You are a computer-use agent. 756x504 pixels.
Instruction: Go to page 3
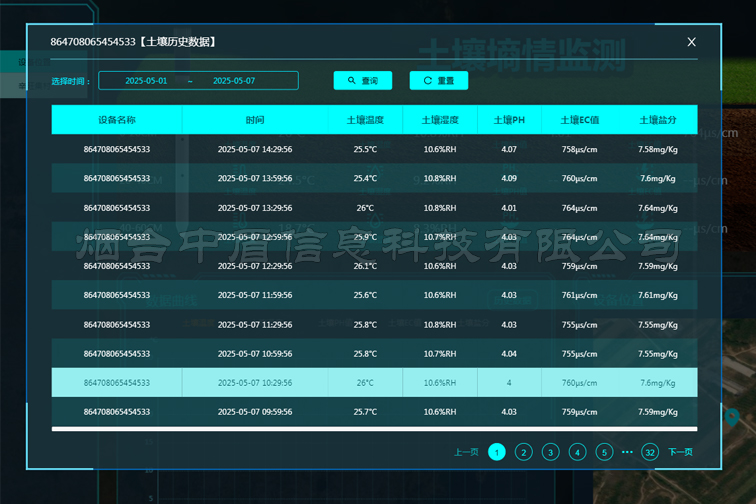pyautogui.click(x=551, y=452)
